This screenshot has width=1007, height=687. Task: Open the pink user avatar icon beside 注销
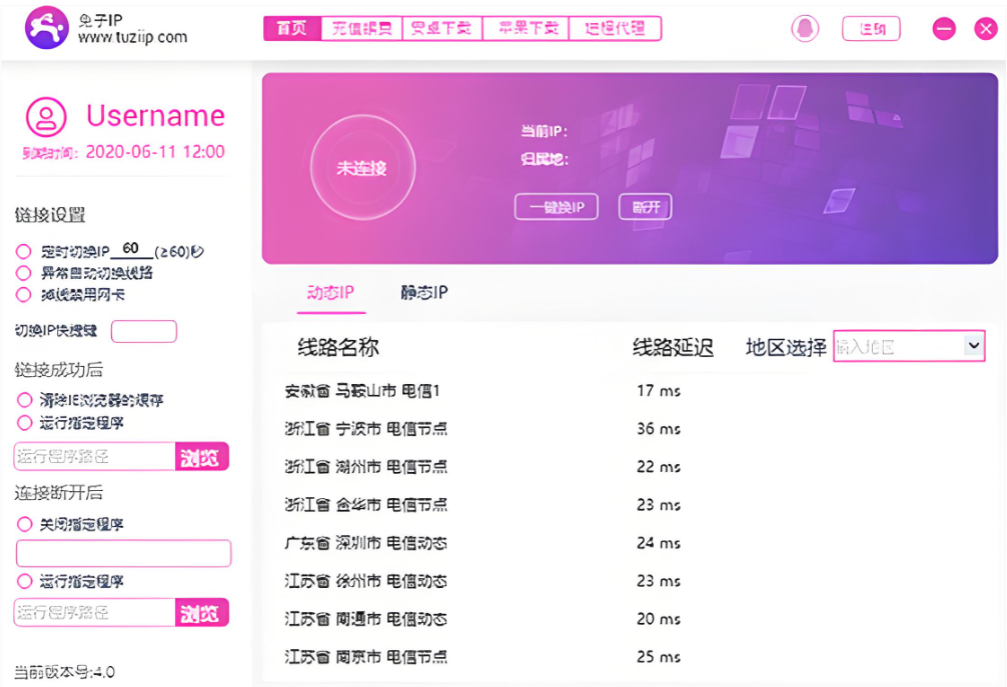[805, 29]
